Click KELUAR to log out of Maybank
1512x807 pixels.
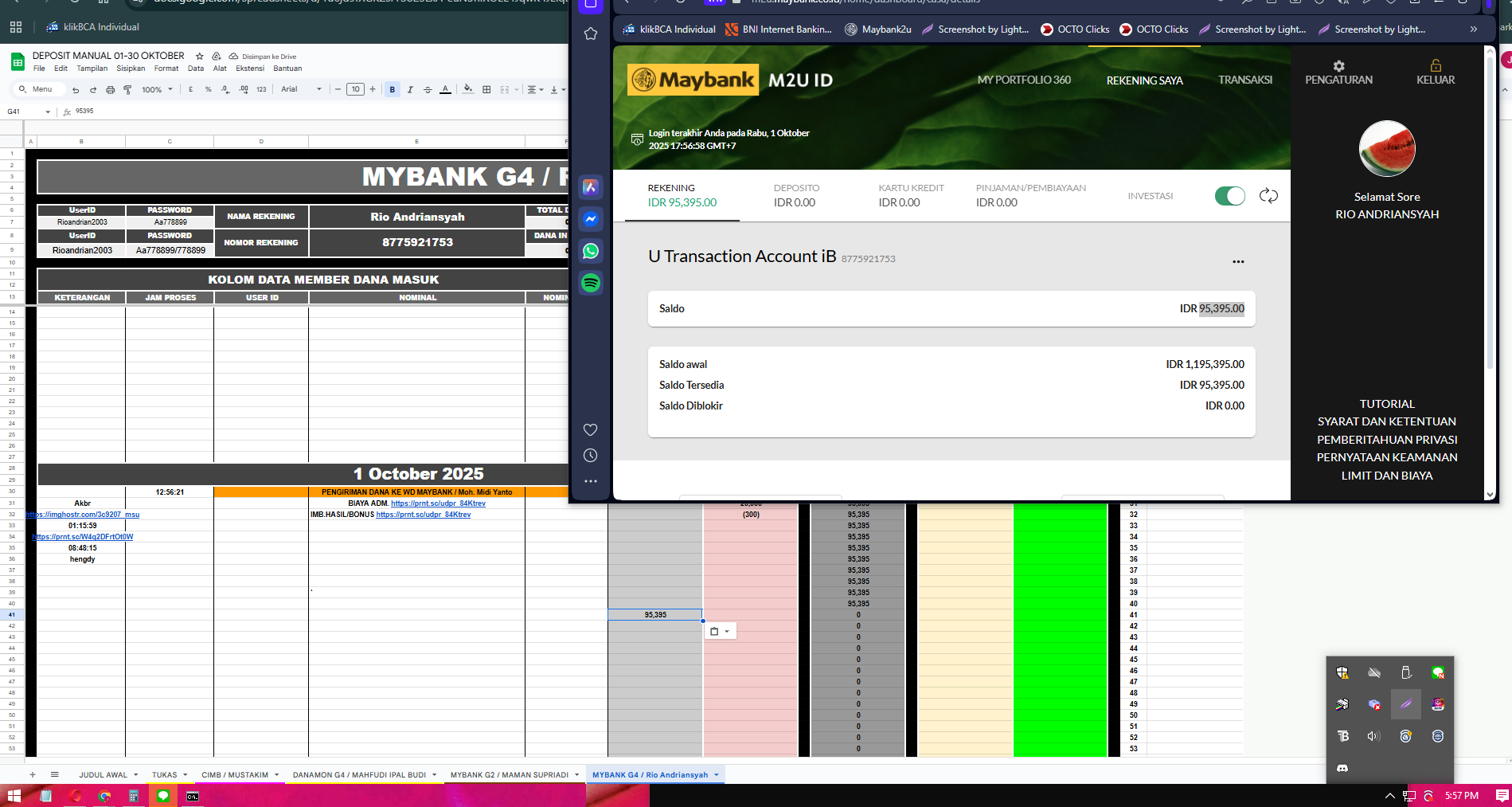(x=1436, y=72)
